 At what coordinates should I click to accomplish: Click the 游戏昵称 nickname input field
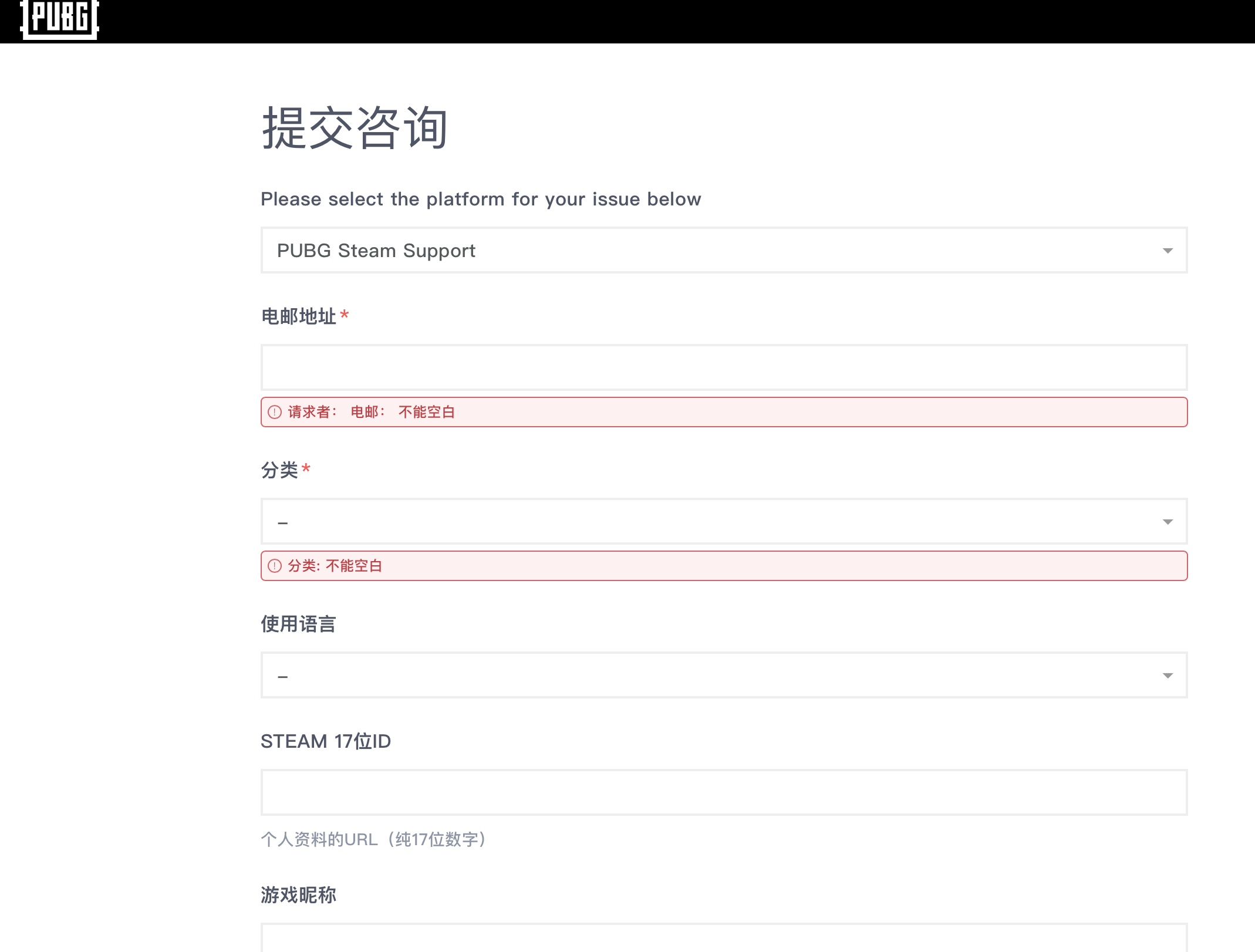724,938
